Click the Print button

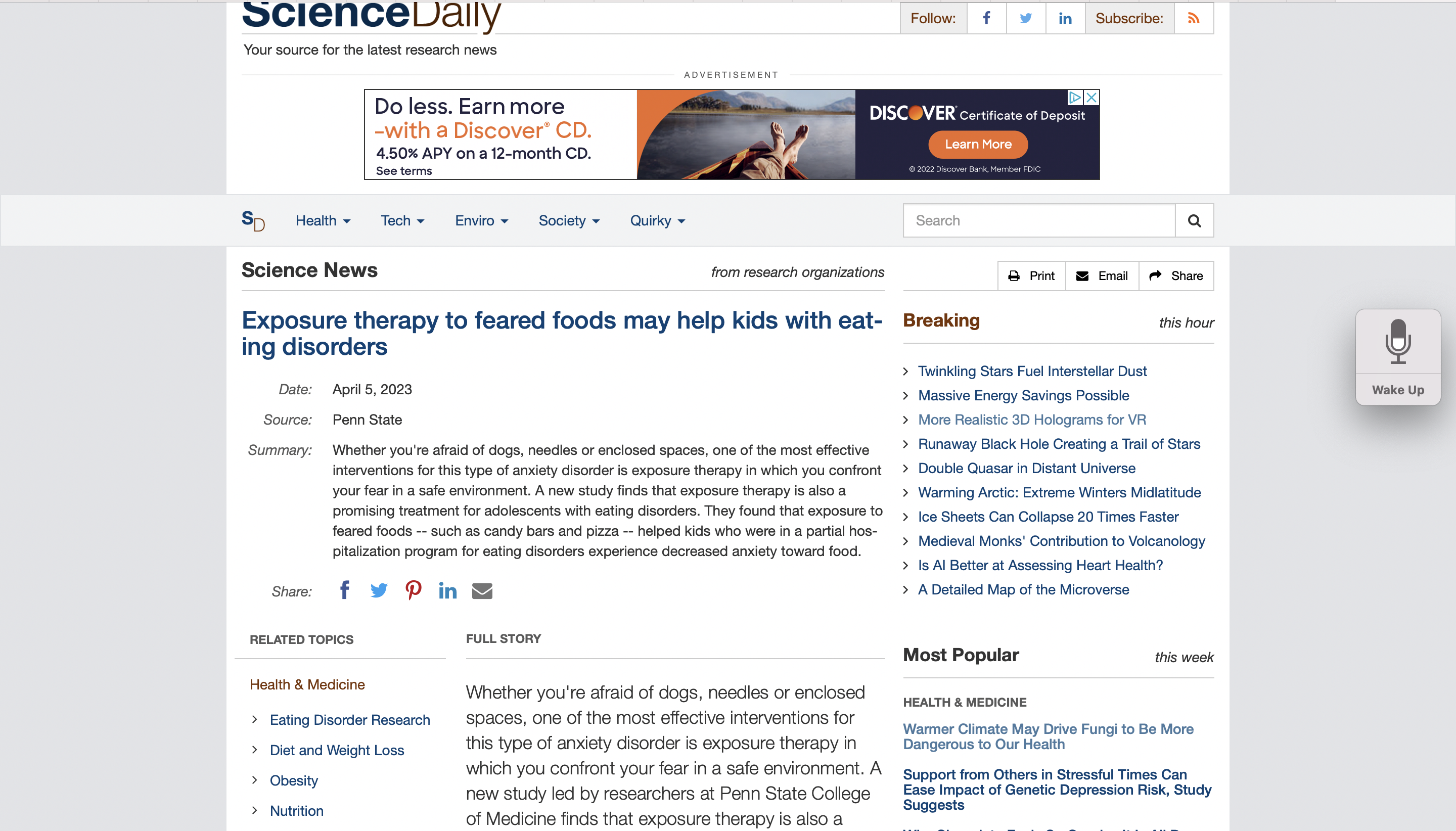pyautogui.click(x=1031, y=276)
